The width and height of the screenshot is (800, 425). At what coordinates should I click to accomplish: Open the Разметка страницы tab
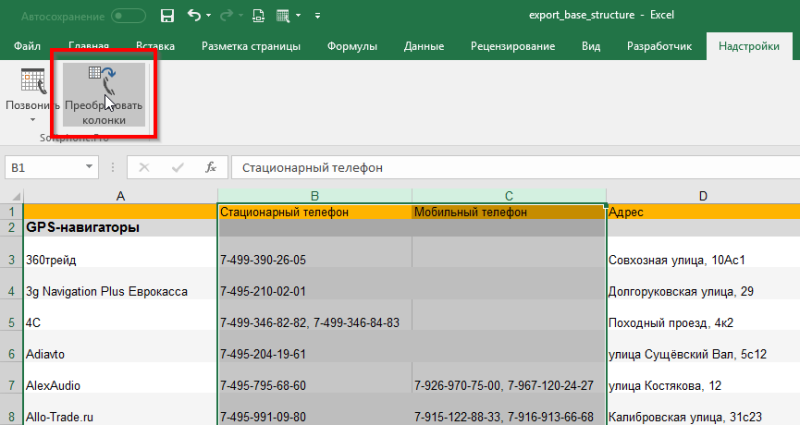(x=251, y=46)
